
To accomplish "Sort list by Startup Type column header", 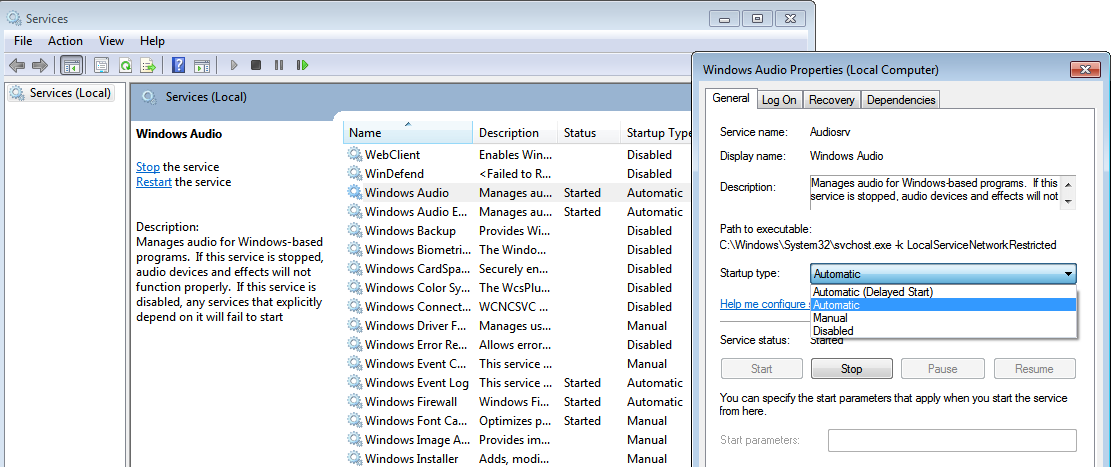I will [x=656, y=133].
